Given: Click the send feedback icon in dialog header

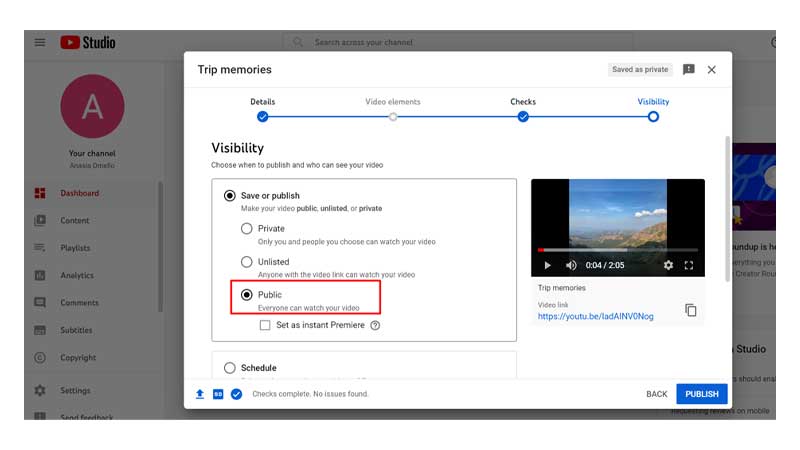Looking at the screenshot, I should [688, 70].
